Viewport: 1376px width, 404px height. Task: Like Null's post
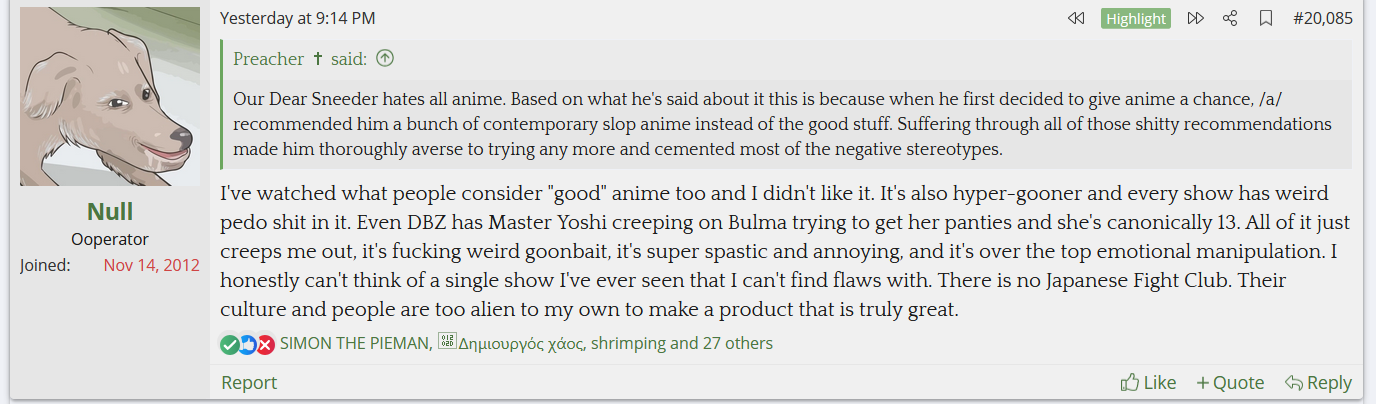1148,383
